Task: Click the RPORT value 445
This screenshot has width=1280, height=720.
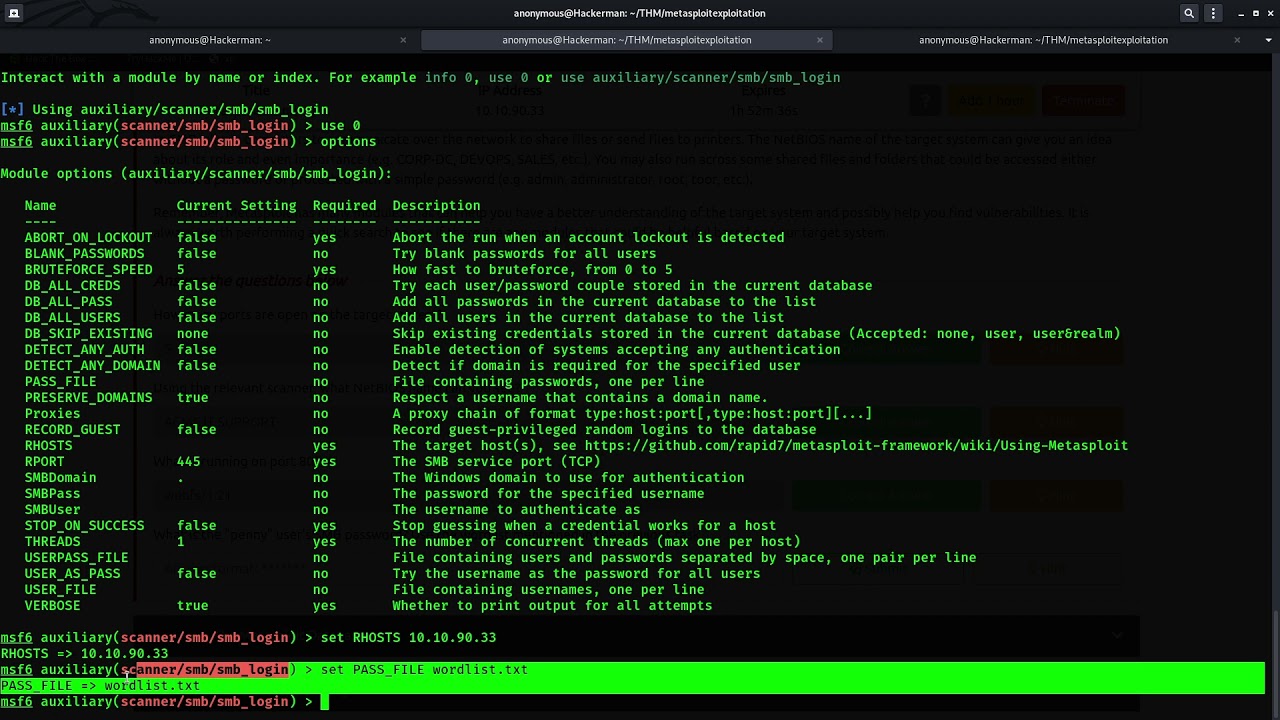Action: pos(188,462)
